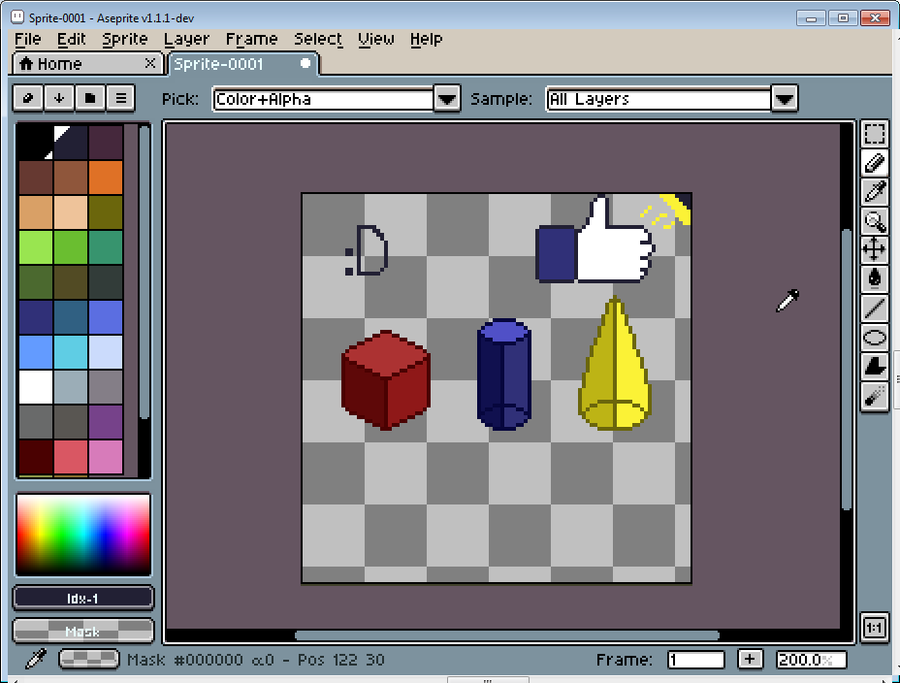Open the palette options menu icon
900x683 pixels.
(x=121, y=98)
